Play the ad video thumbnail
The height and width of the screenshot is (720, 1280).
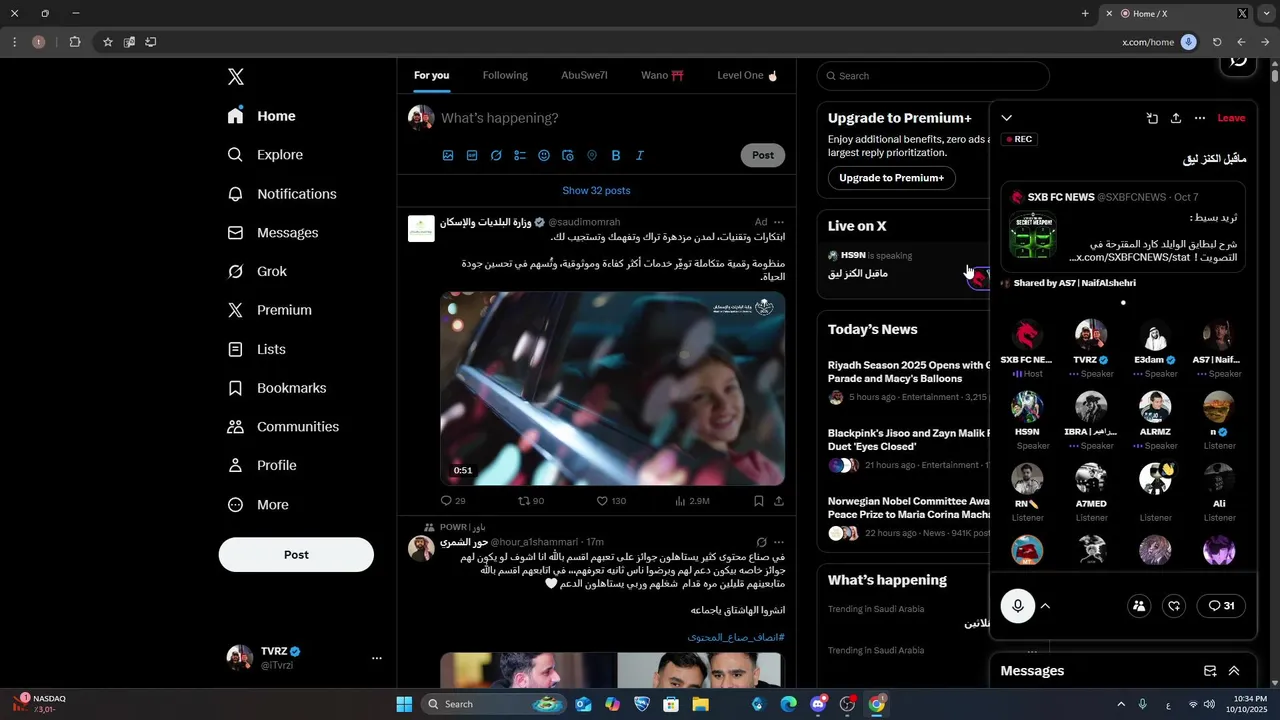point(612,388)
